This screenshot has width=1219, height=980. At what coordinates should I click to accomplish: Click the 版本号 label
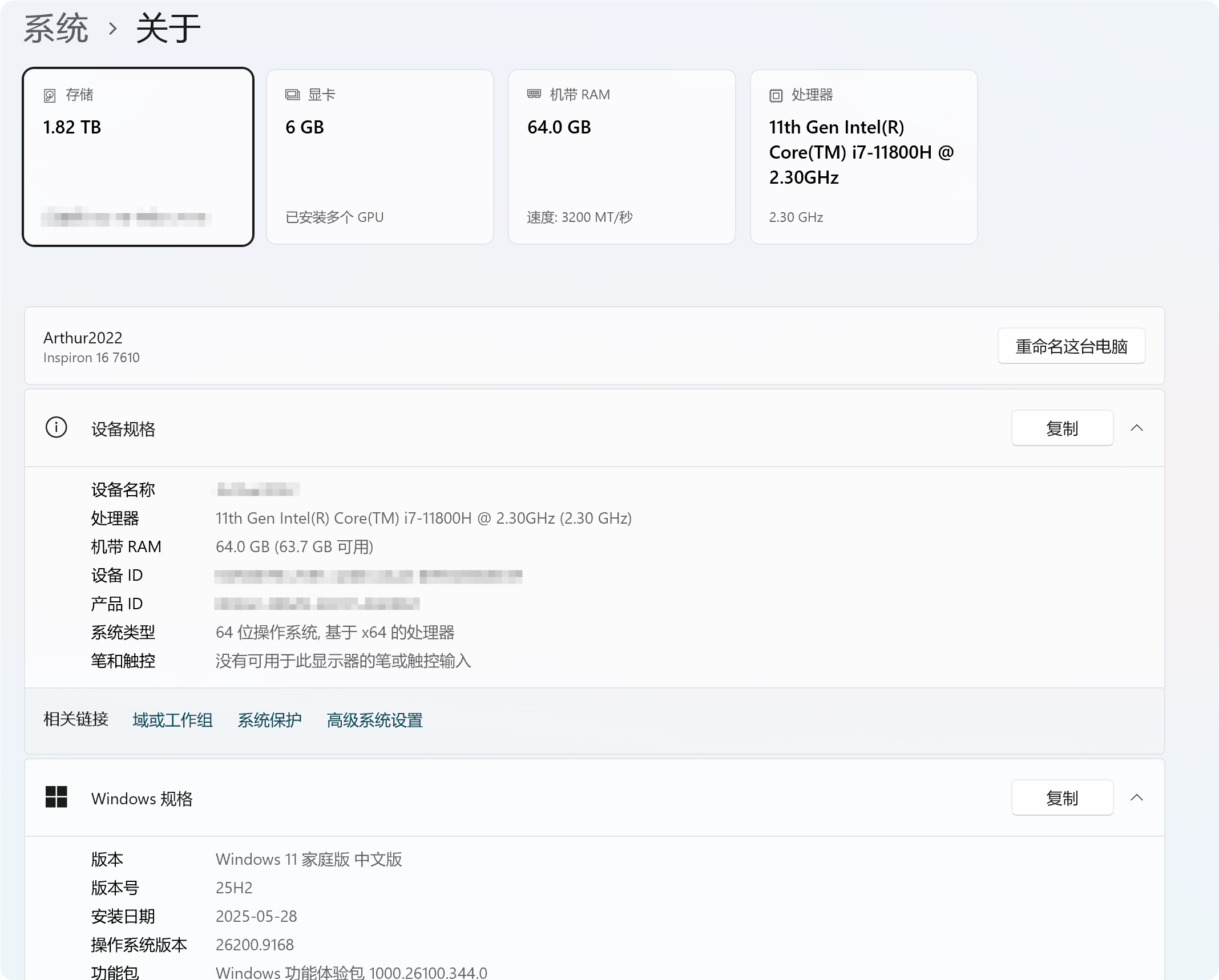[115, 888]
